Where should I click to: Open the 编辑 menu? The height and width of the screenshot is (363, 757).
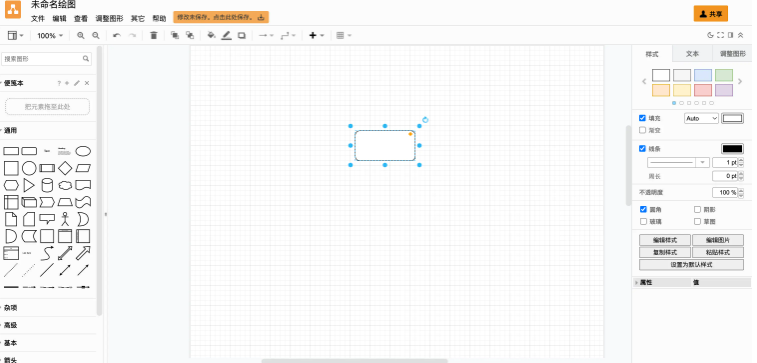coord(59,19)
